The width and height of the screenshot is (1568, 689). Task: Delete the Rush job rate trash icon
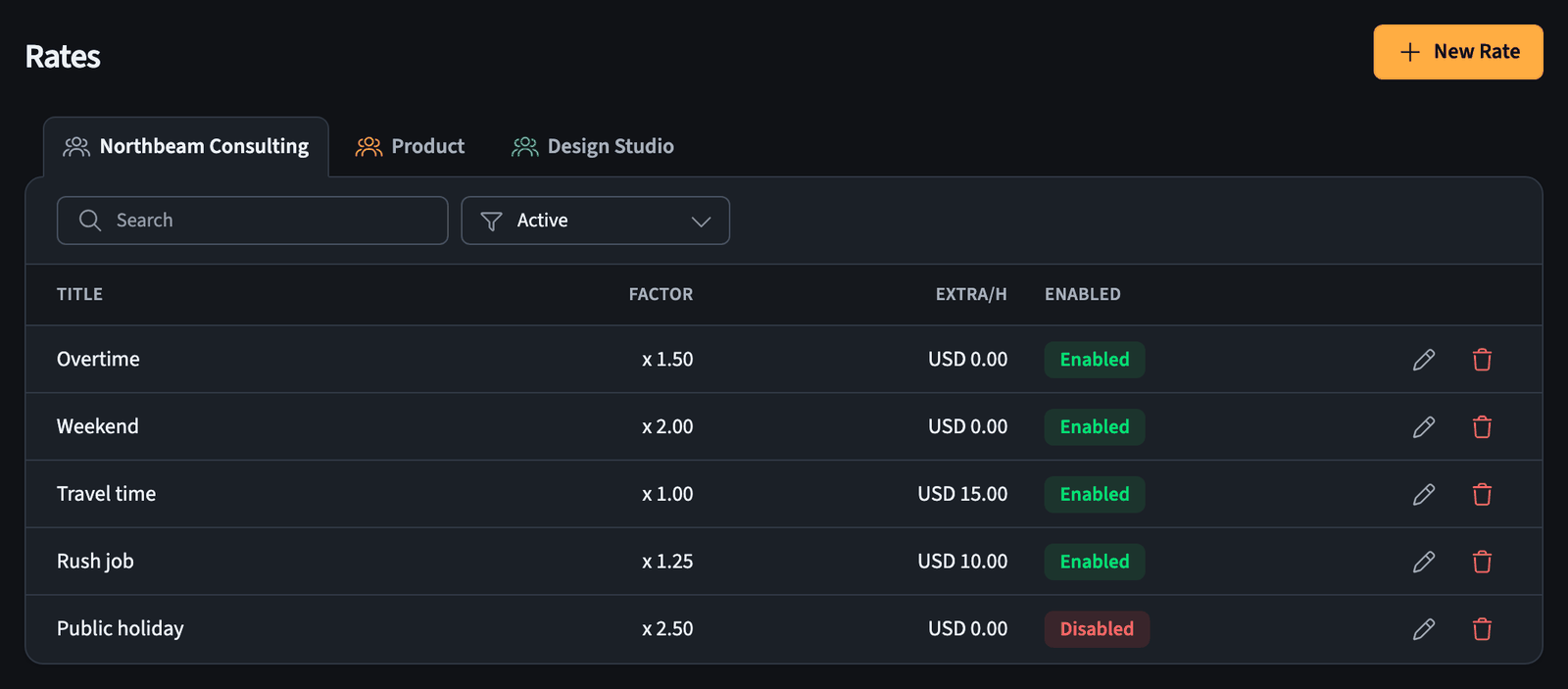pos(1482,562)
